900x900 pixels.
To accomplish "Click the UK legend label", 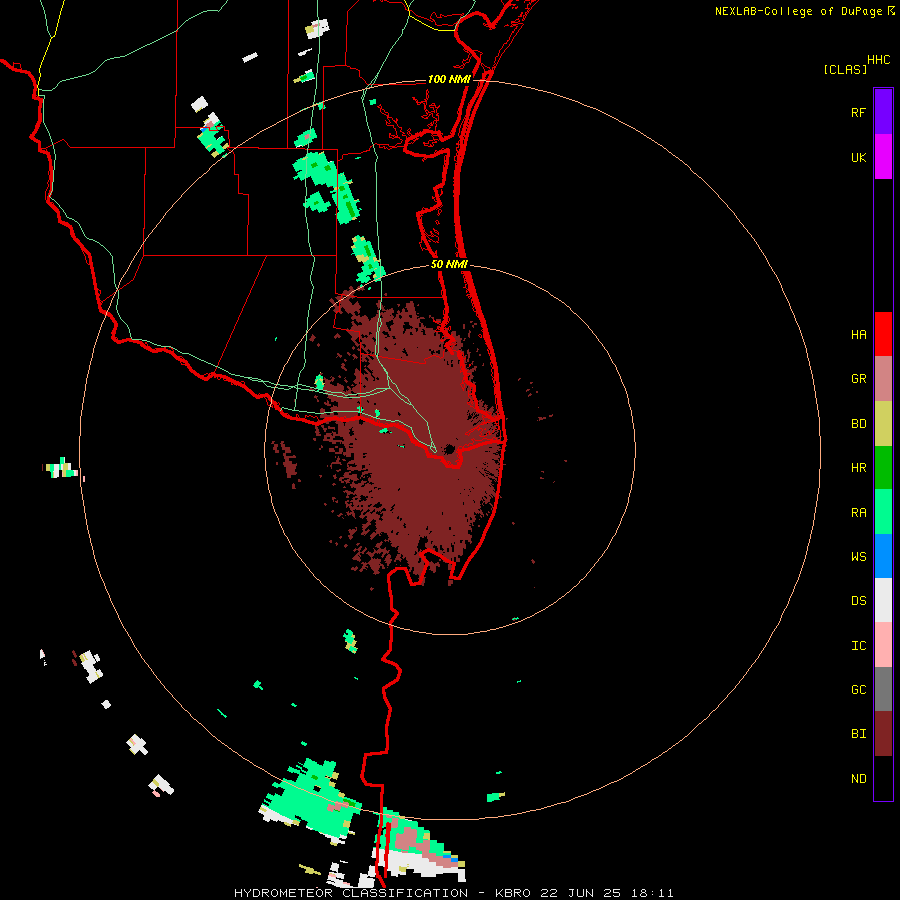I will pos(858,157).
